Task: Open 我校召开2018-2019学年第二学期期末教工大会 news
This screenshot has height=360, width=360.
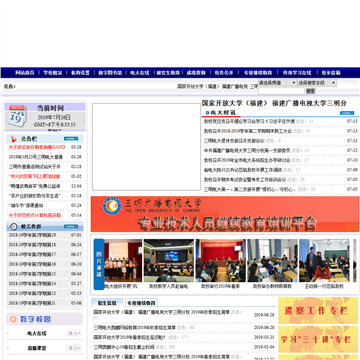Action: (x=248, y=131)
